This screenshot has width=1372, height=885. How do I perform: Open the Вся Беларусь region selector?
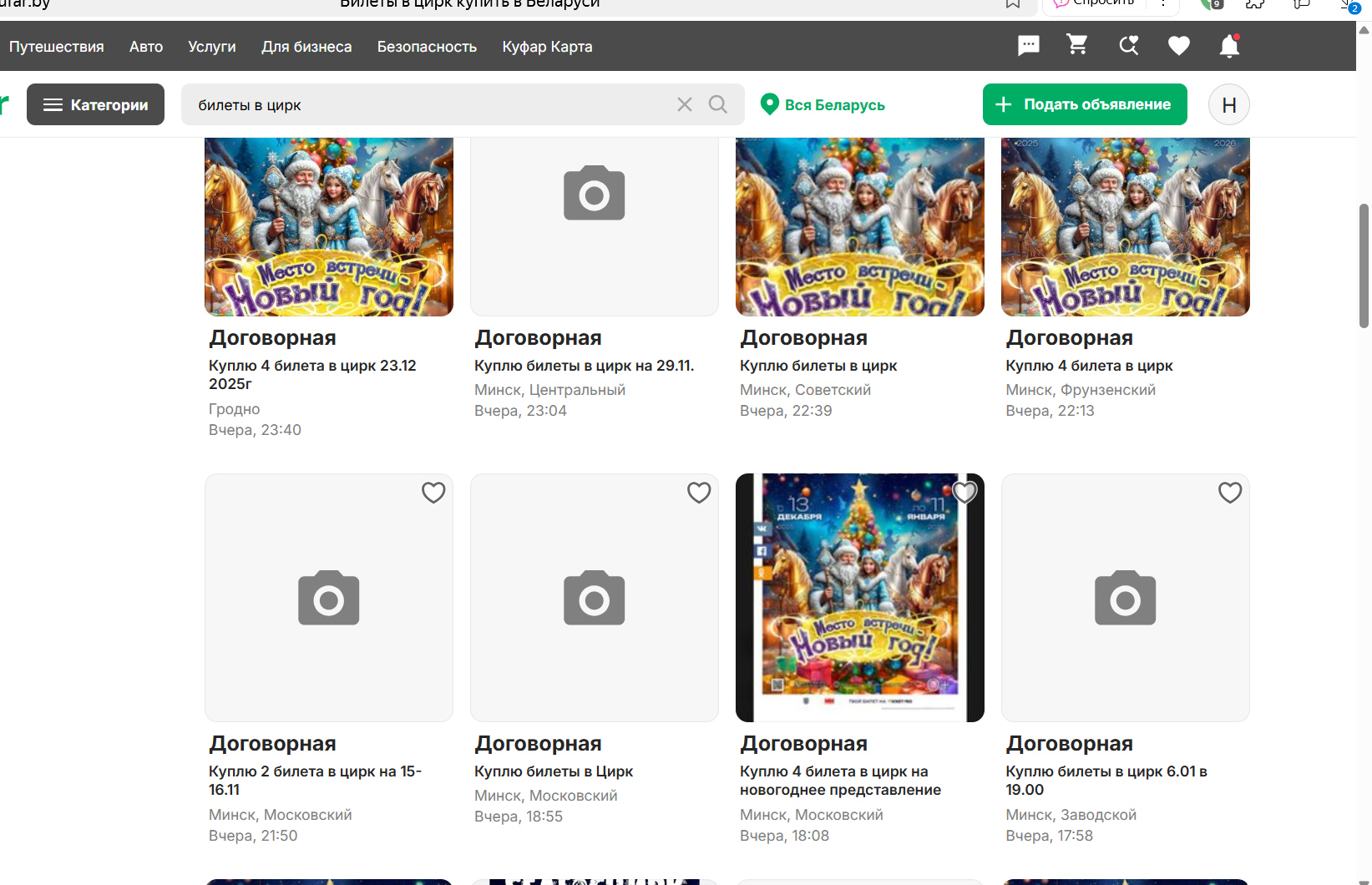click(823, 104)
